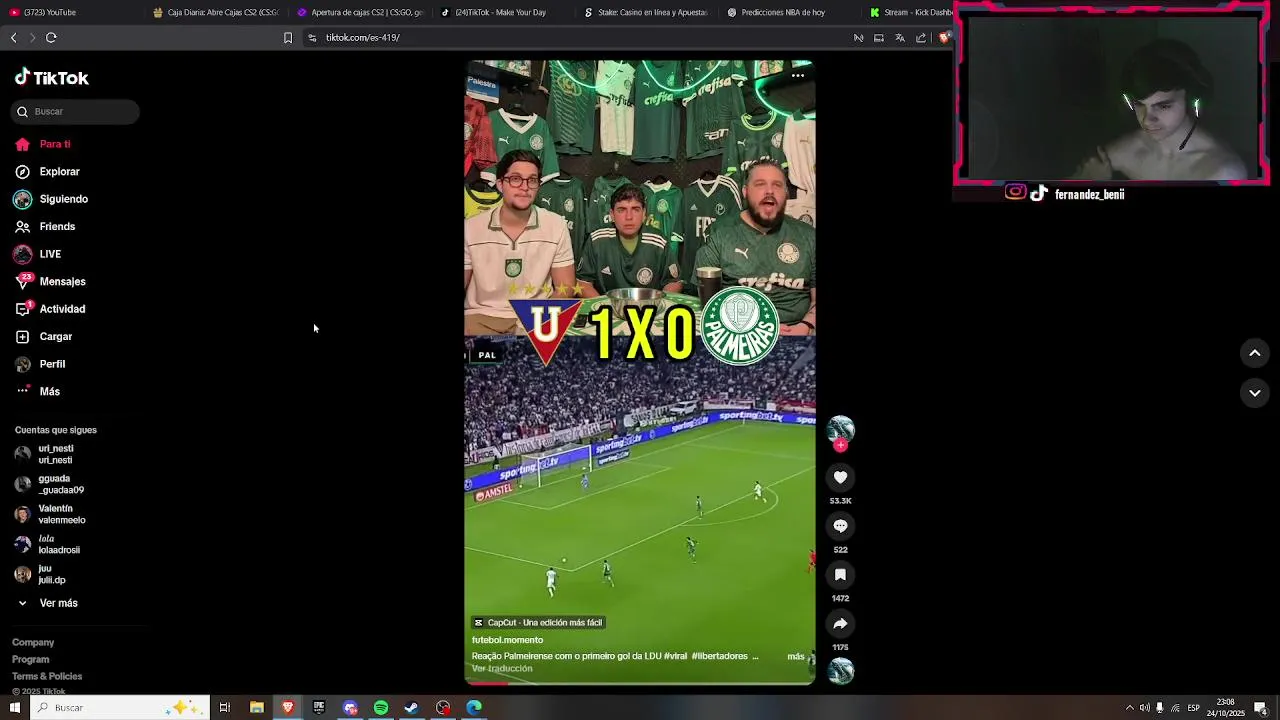The image size is (1280, 720).
Task: Expand caption with the 'más' link
Action: 796,656
